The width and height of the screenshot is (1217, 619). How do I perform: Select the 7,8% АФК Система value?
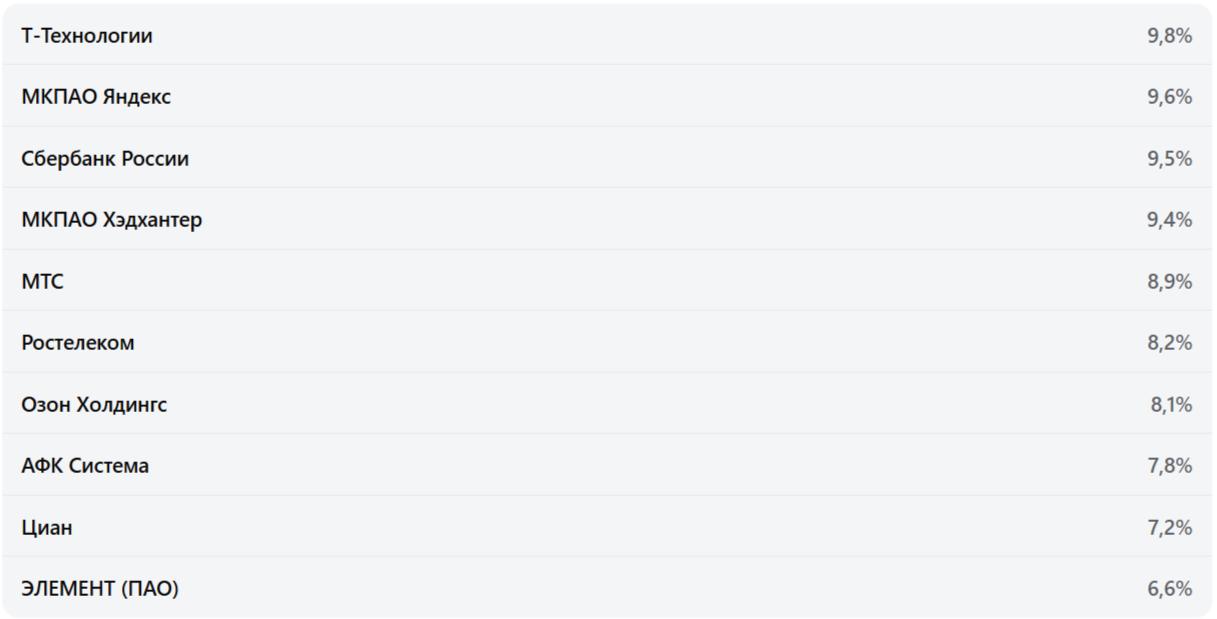[1169, 466]
